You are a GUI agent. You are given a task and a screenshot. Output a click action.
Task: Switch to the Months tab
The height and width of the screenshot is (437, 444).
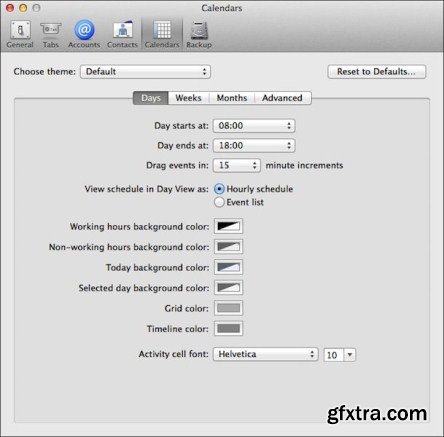pyautogui.click(x=232, y=98)
